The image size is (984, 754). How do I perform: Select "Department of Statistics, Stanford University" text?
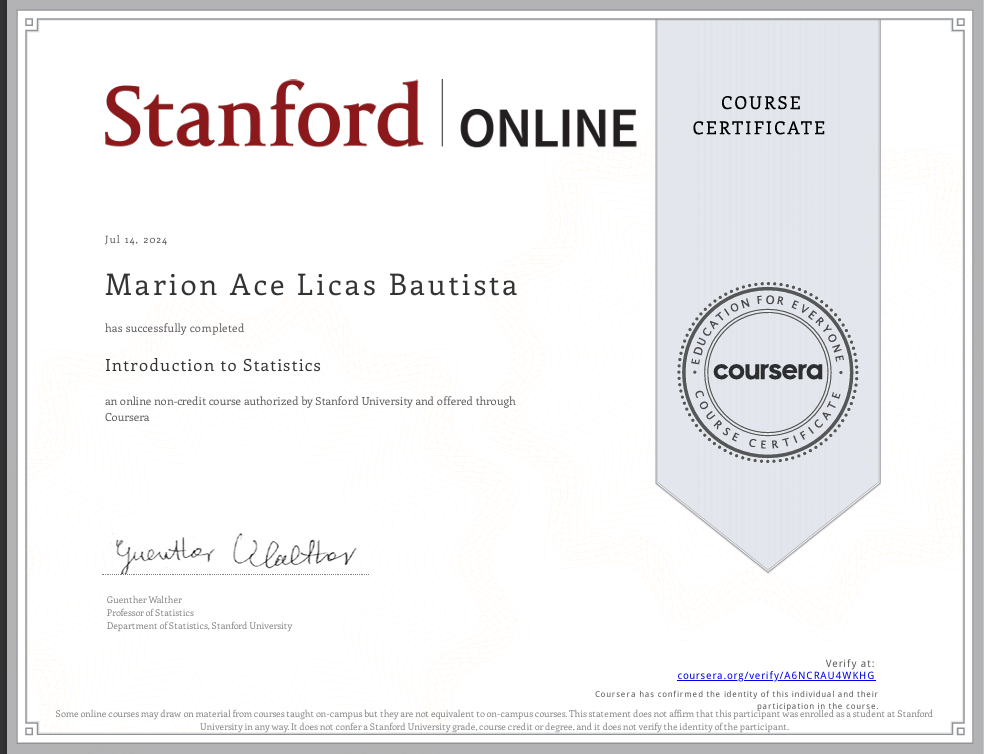tap(200, 626)
